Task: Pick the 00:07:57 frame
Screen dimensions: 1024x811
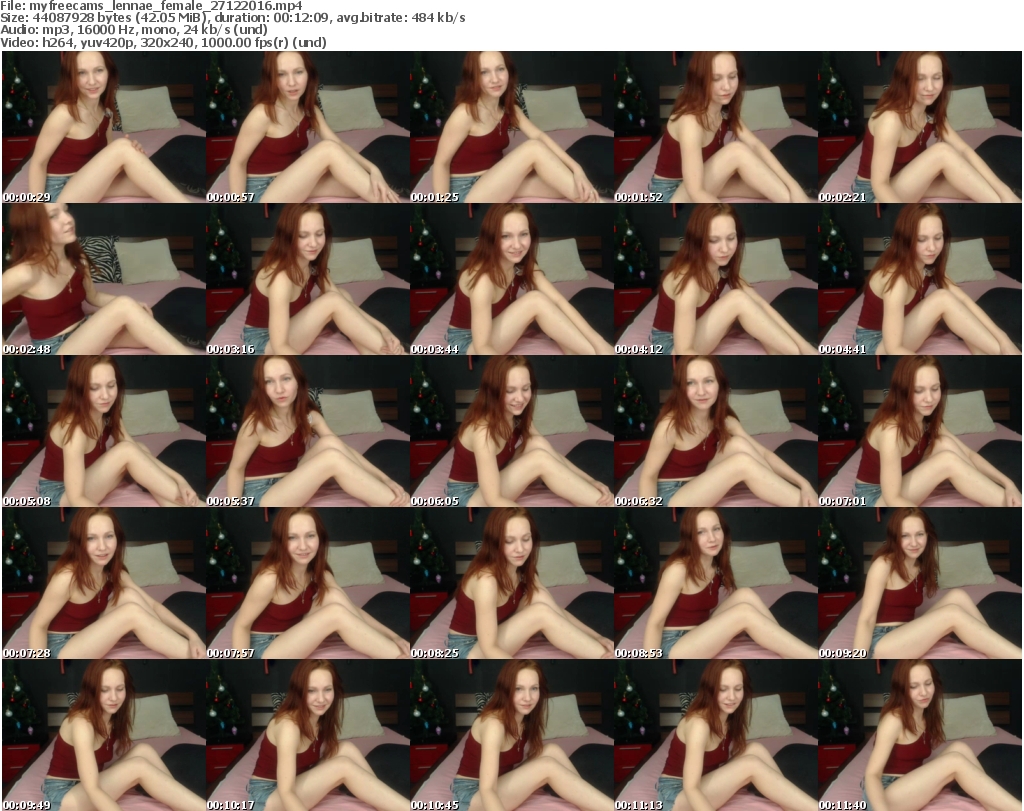Action: tap(308, 584)
